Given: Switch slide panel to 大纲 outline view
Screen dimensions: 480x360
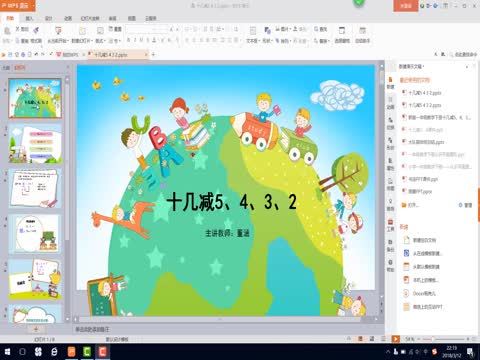Looking at the screenshot, I should pyautogui.click(x=6, y=67).
